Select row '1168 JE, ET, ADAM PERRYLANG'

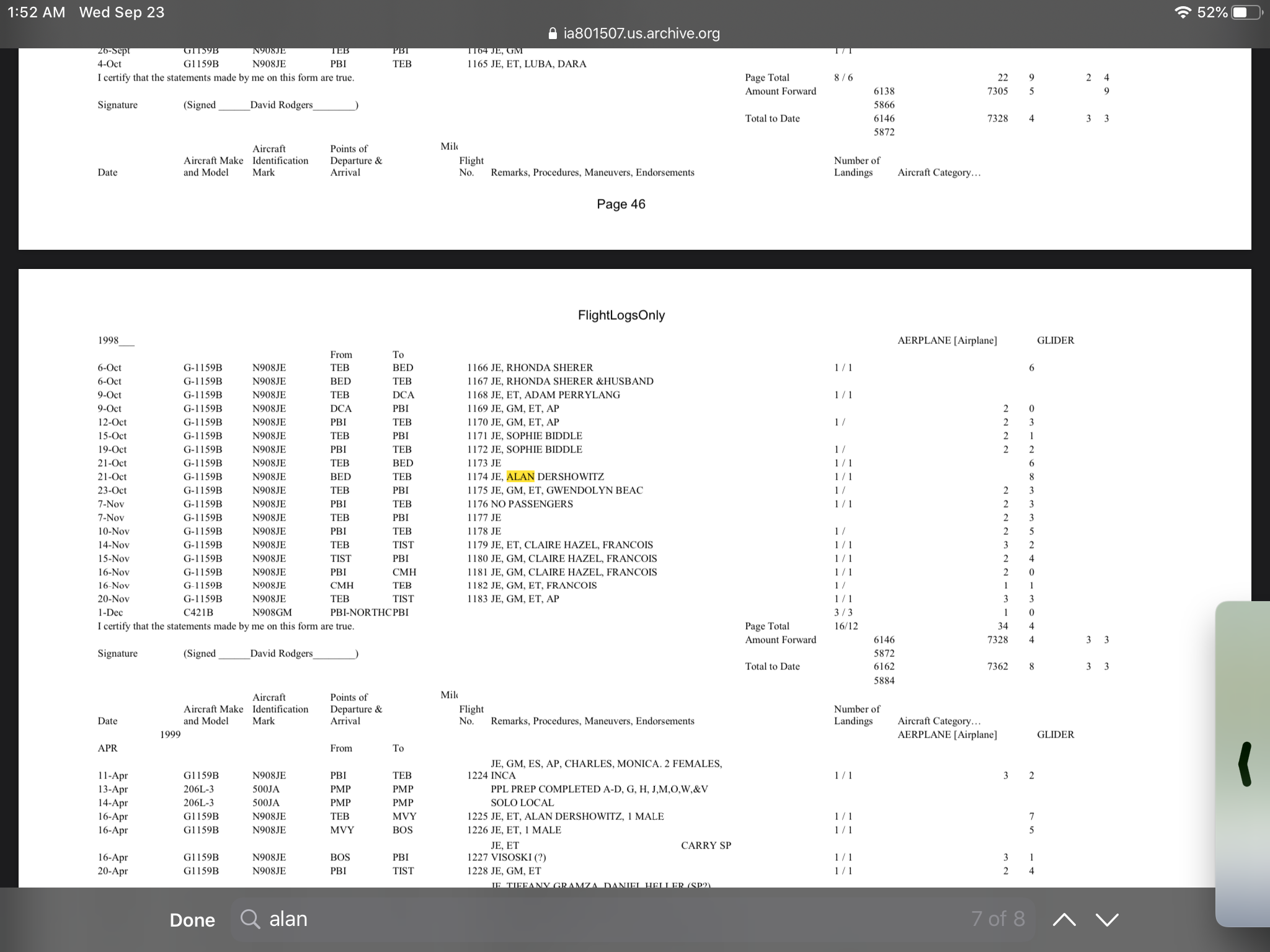tap(543, 395)
